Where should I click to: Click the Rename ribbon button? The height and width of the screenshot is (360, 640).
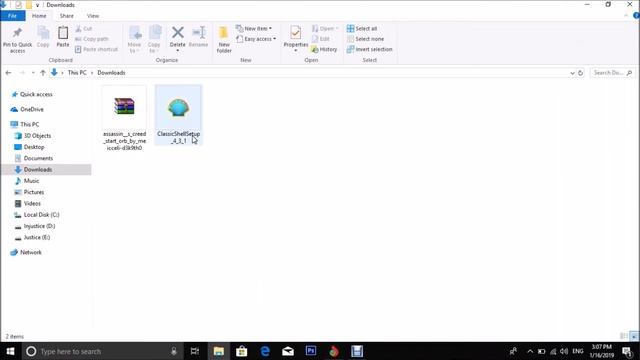[x=198, y=37]
